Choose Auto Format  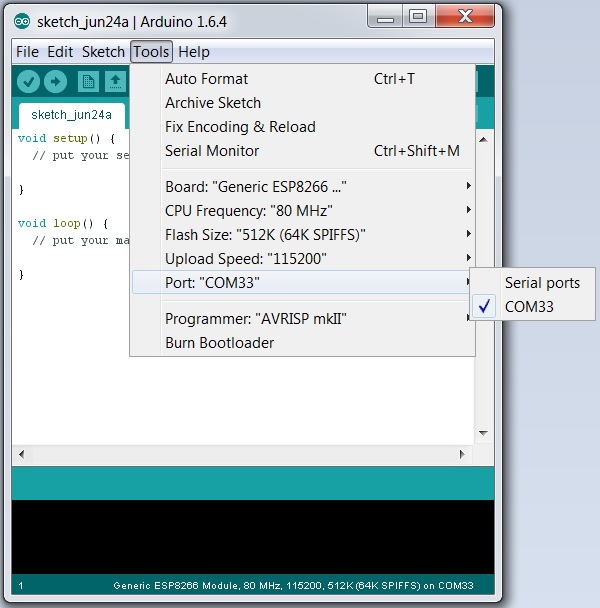[x=303, y=79]
